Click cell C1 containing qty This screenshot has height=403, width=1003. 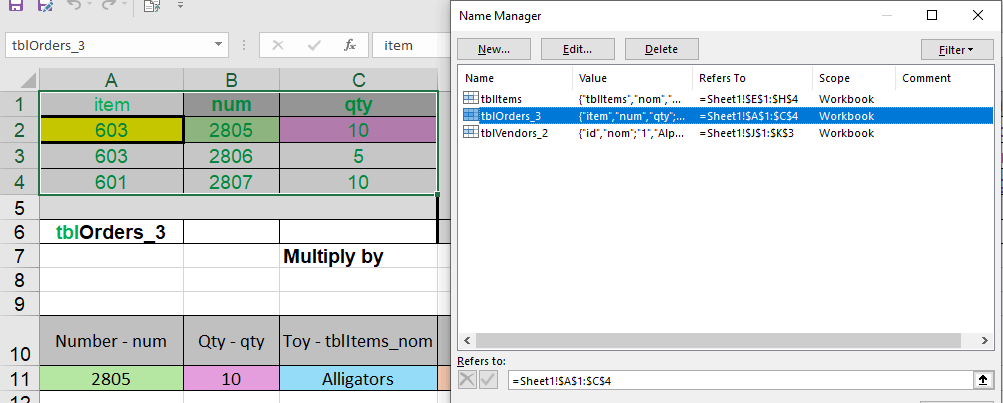point(359,105)
